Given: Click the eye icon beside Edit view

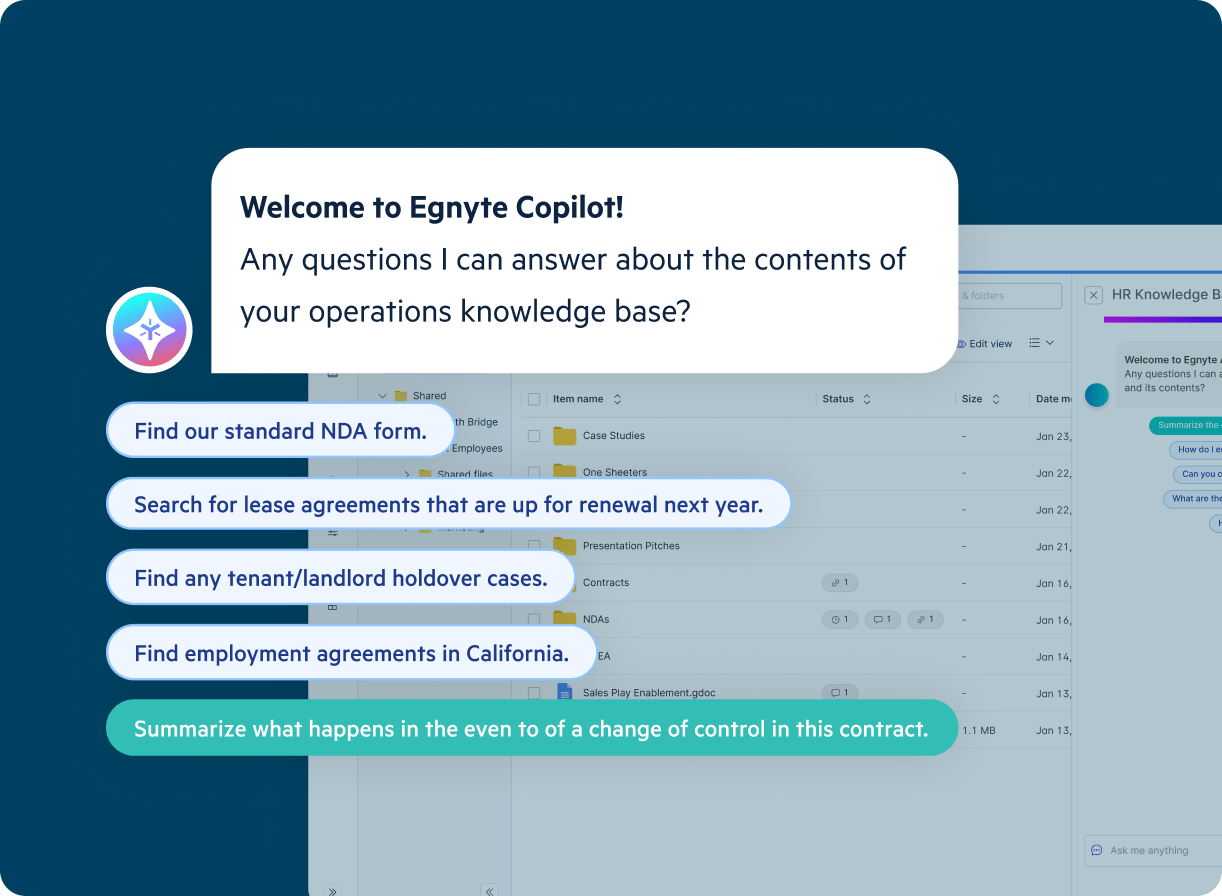Looking at the screenshot, I should tap(961, 344).
